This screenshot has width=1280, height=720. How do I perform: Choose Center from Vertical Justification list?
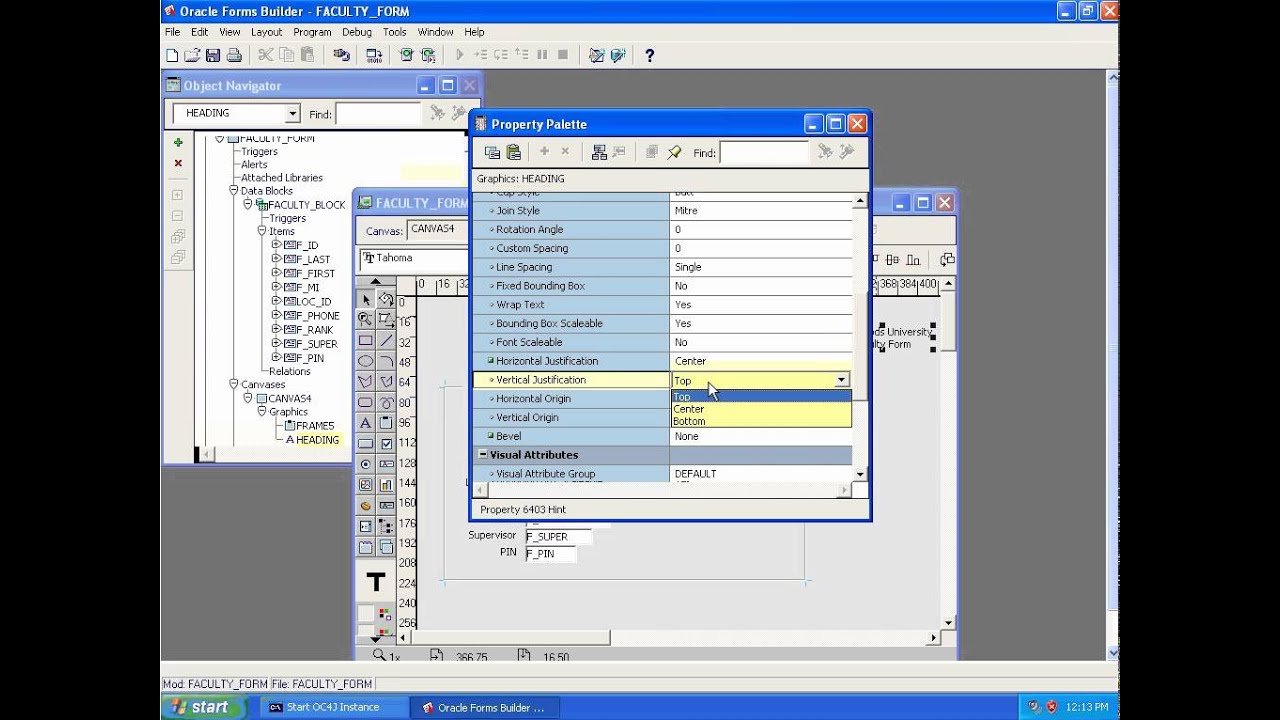click(x=761, y=409)
